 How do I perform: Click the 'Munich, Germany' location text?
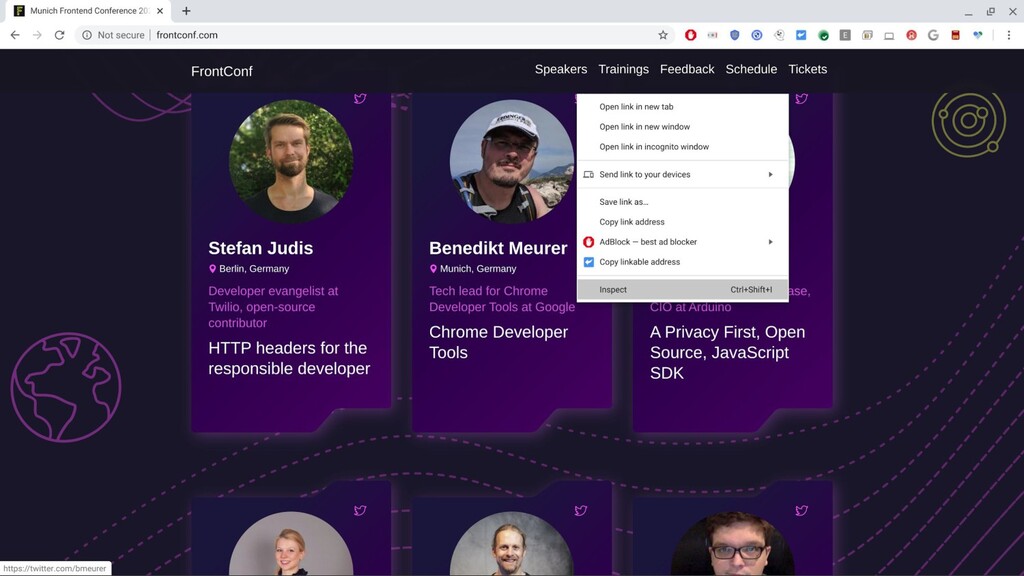coord(478,268)
